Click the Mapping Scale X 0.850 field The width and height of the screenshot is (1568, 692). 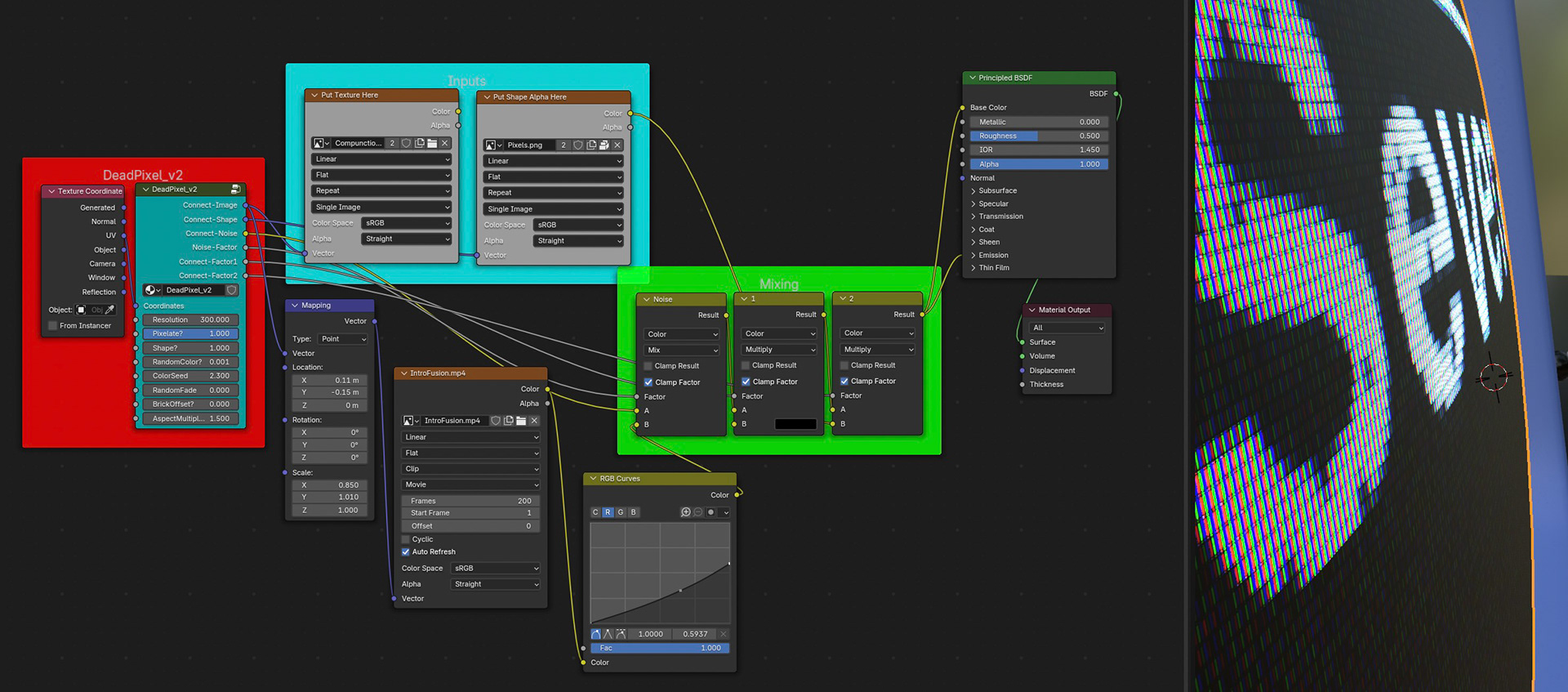pos(330,484)
